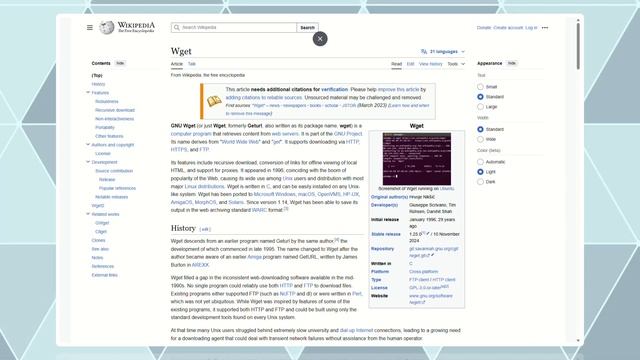Select Dark color mode

(x=480, y=182)
